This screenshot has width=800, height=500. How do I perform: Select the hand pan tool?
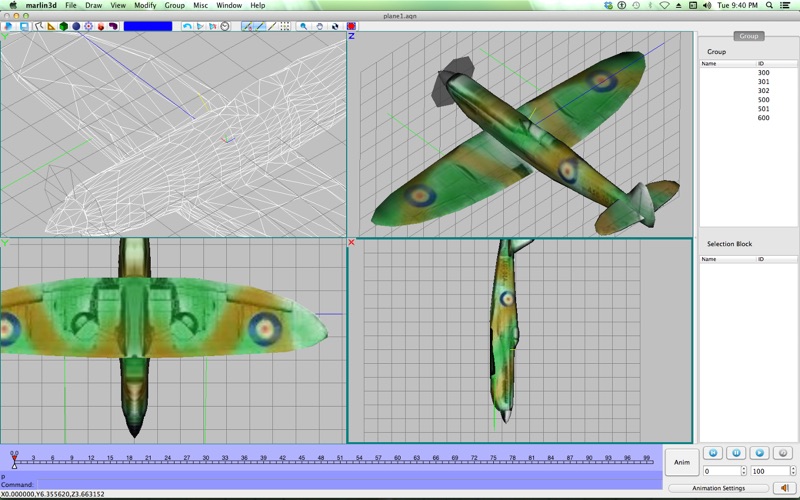pos(320,26)
